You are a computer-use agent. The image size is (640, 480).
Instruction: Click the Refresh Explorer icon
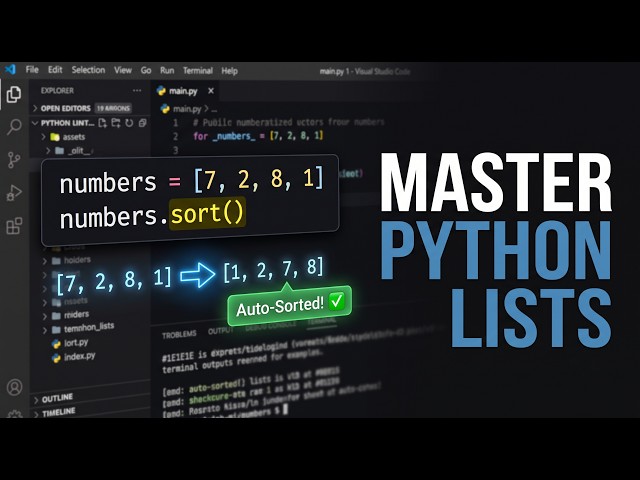[x=129, y=122]
